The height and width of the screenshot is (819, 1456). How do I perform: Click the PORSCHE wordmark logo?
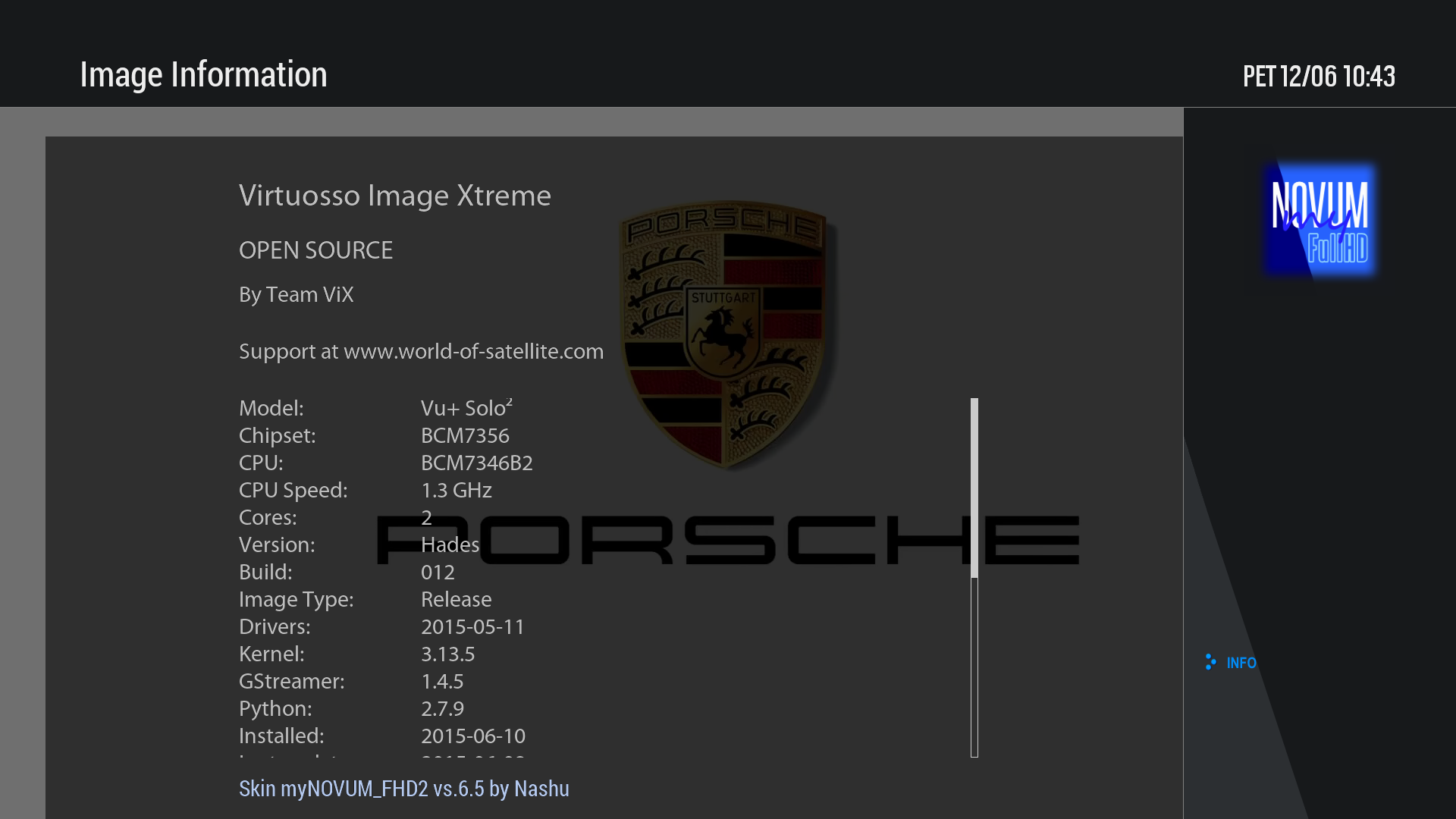(x=728, y=540)
